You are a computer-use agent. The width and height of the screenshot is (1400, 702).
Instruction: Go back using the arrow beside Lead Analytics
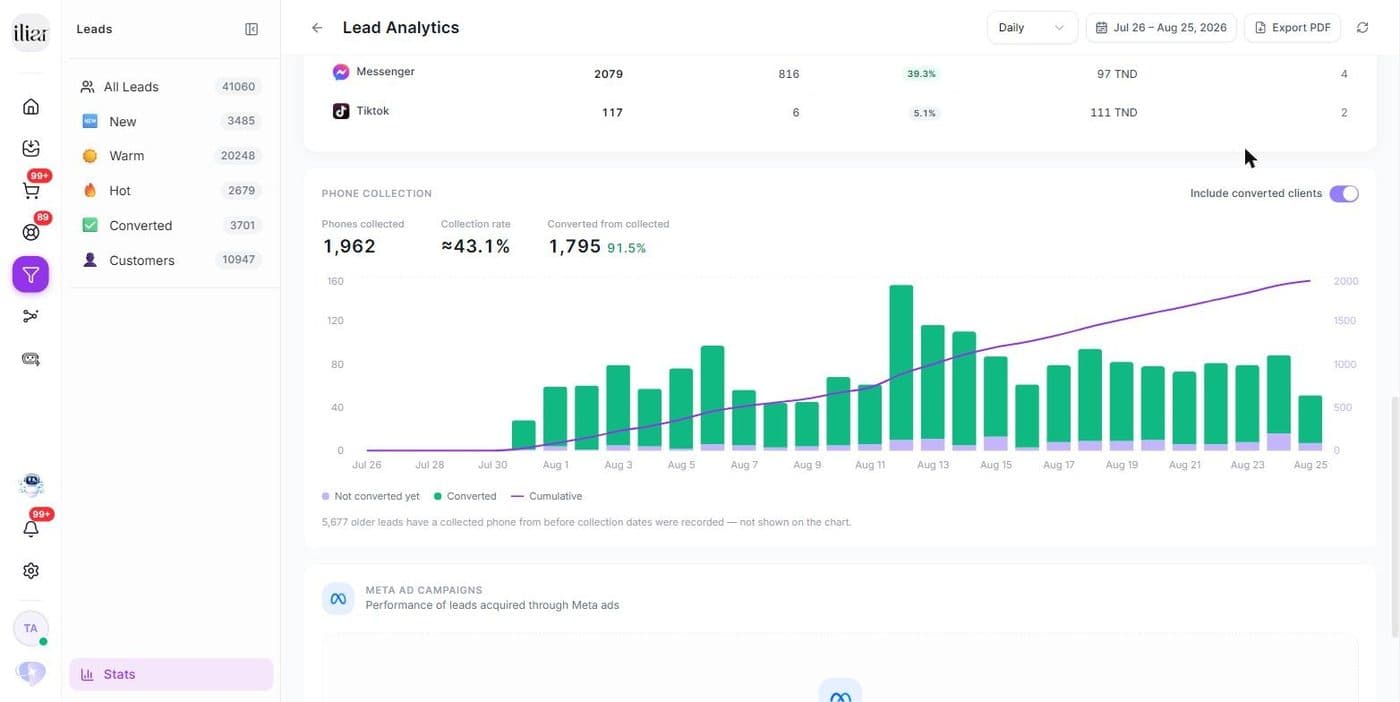pyautogui.click(x=317, y=28)
